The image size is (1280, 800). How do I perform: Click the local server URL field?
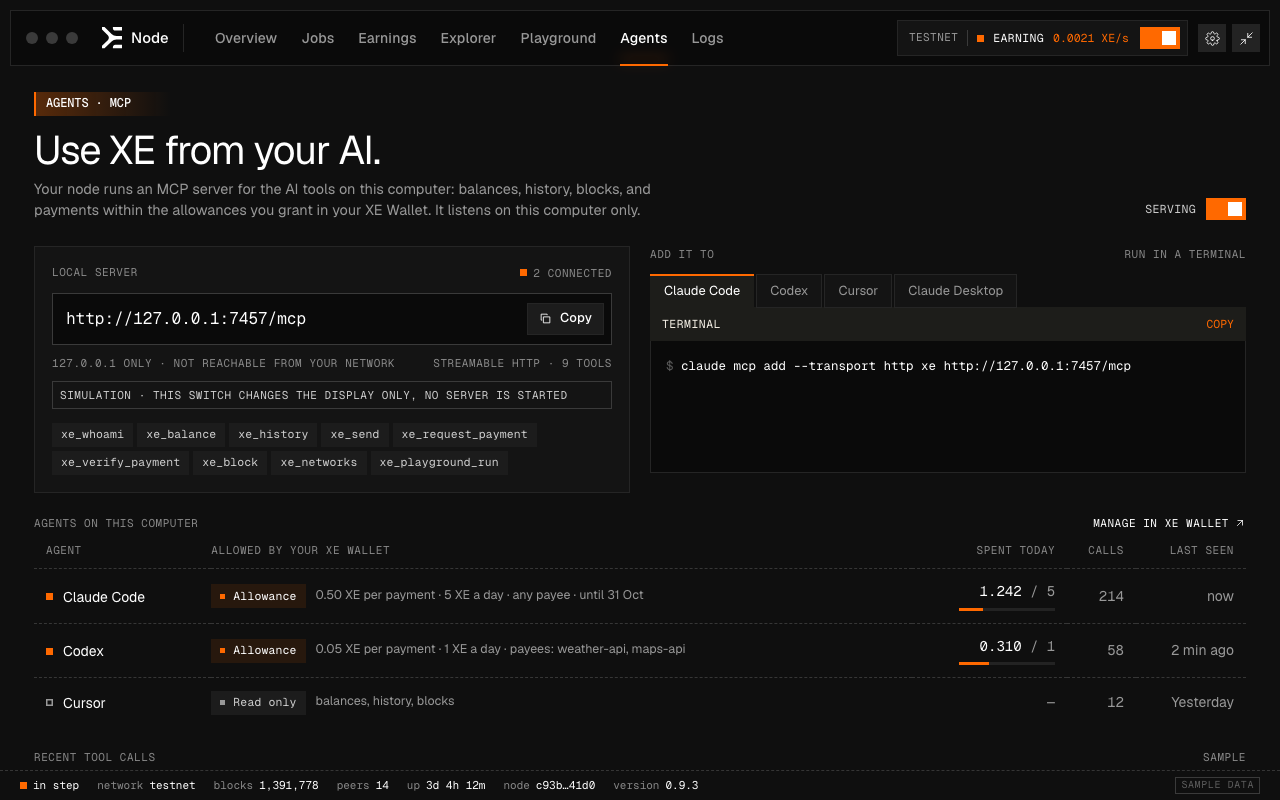[332, 319]
